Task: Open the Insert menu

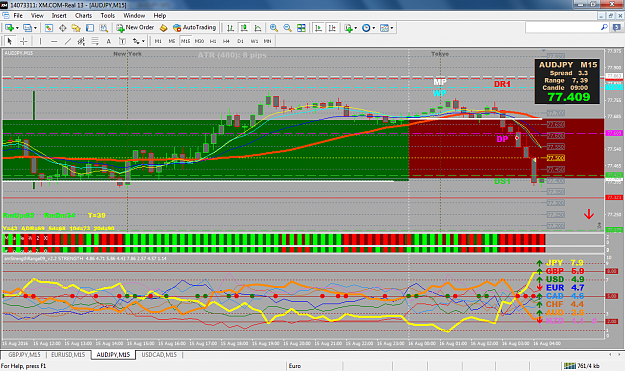Action: tap(59, 16)
